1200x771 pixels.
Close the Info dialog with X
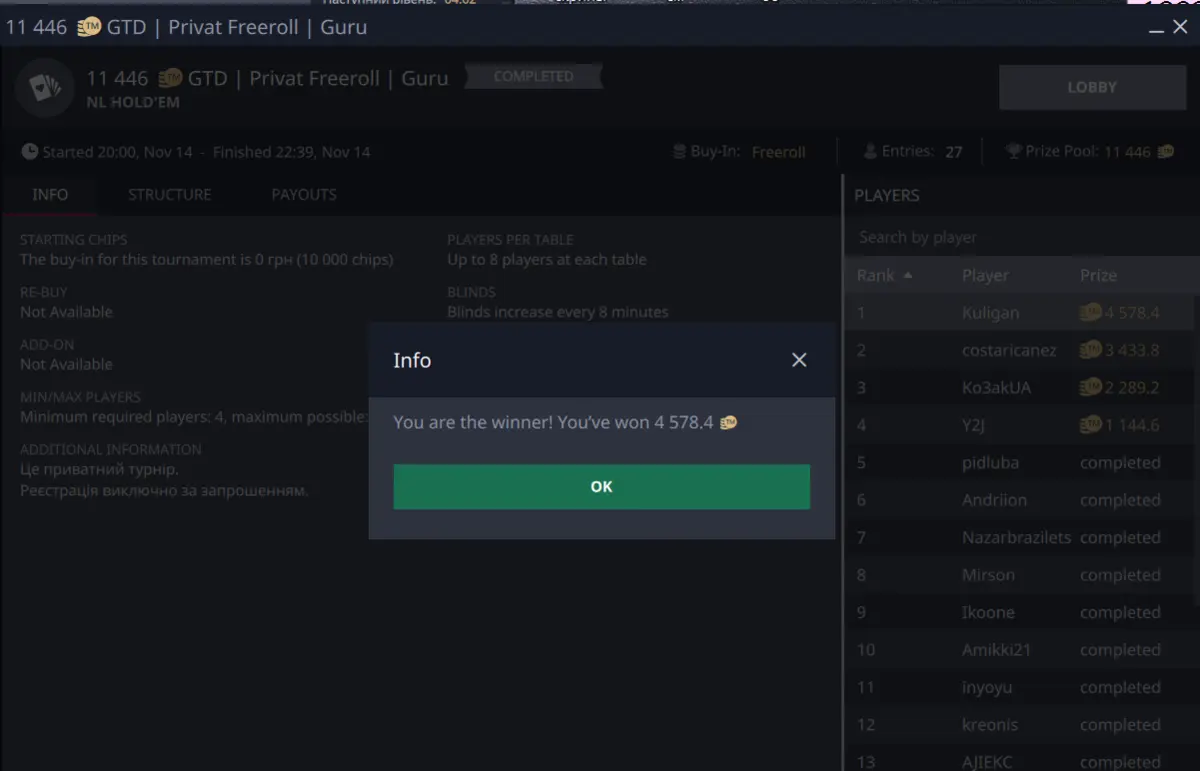point(799,360)
